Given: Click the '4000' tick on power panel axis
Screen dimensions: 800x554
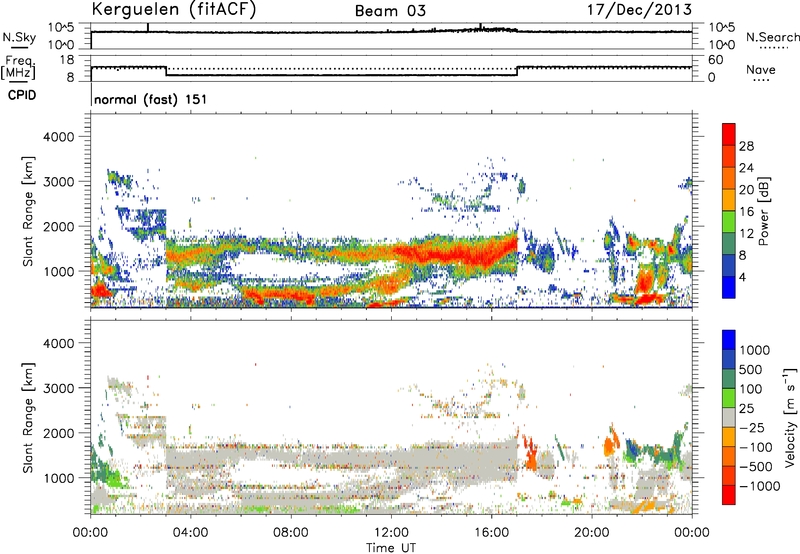Looking at the screenshot, I should [59, 137].
